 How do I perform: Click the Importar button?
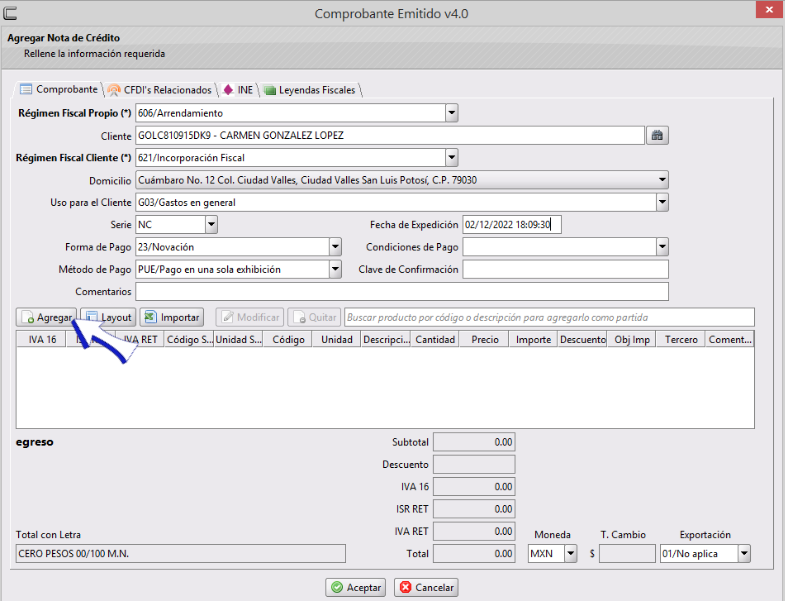pyautogui.click(x=172, y=318)
